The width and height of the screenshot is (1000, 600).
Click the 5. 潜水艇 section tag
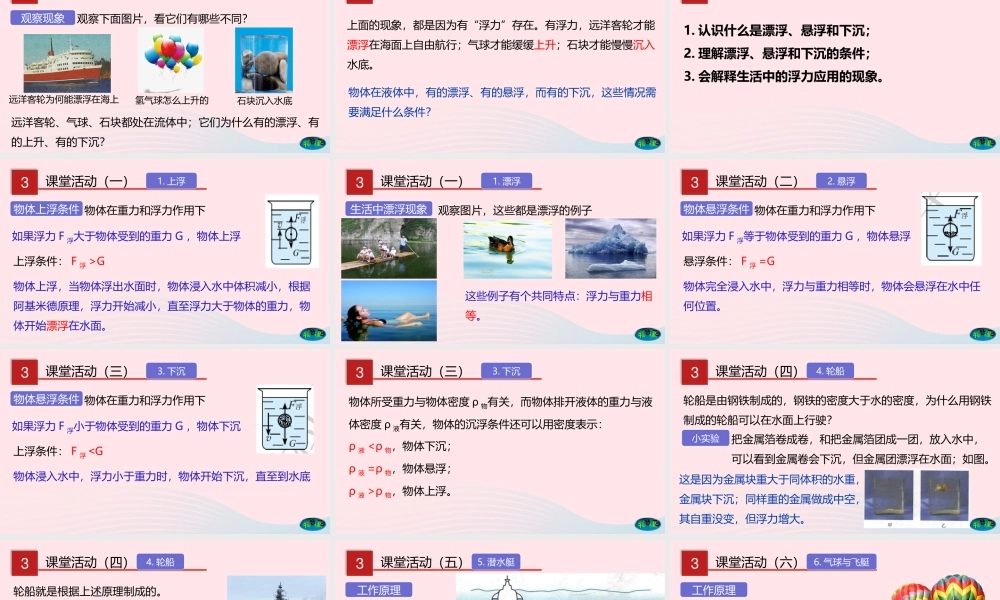496,562
